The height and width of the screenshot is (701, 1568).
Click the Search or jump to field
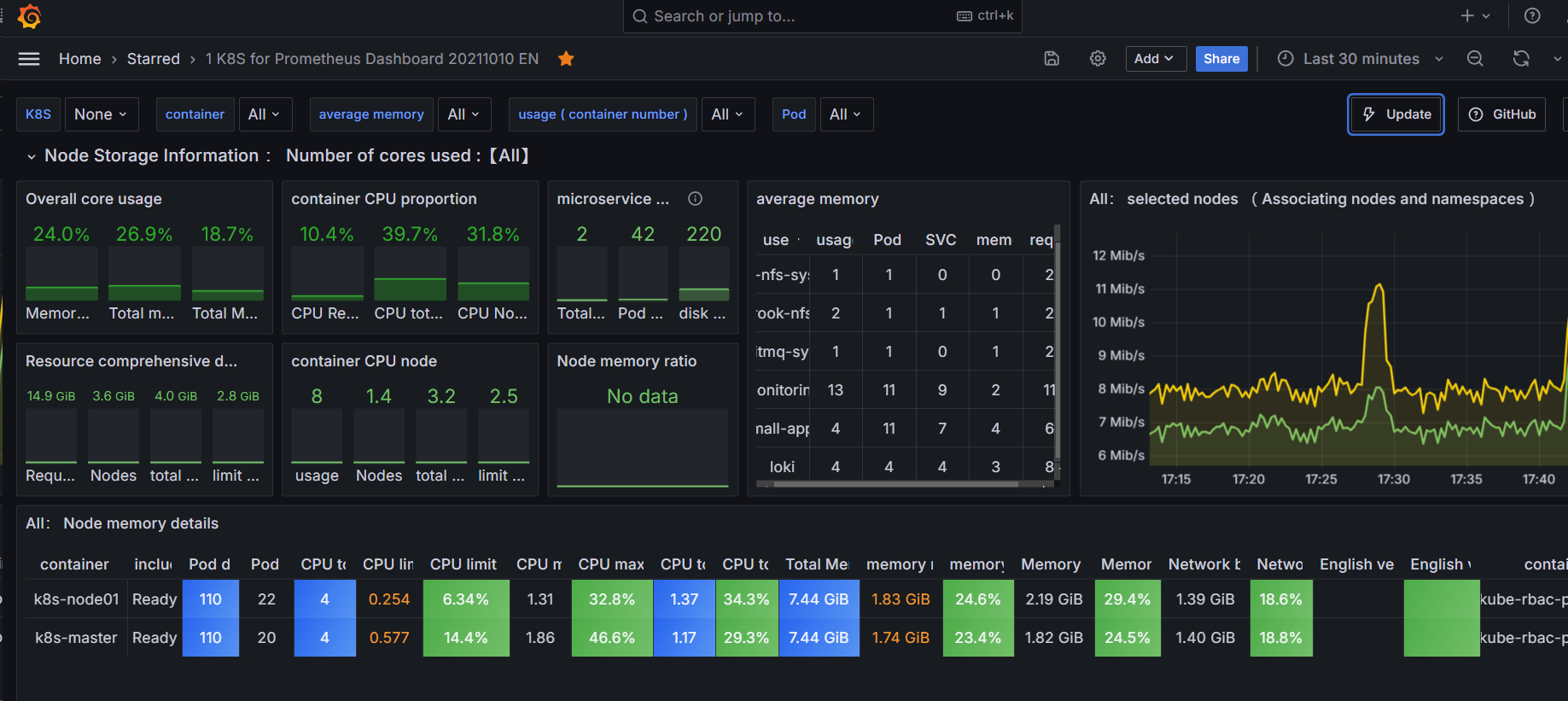coord(823,16)
